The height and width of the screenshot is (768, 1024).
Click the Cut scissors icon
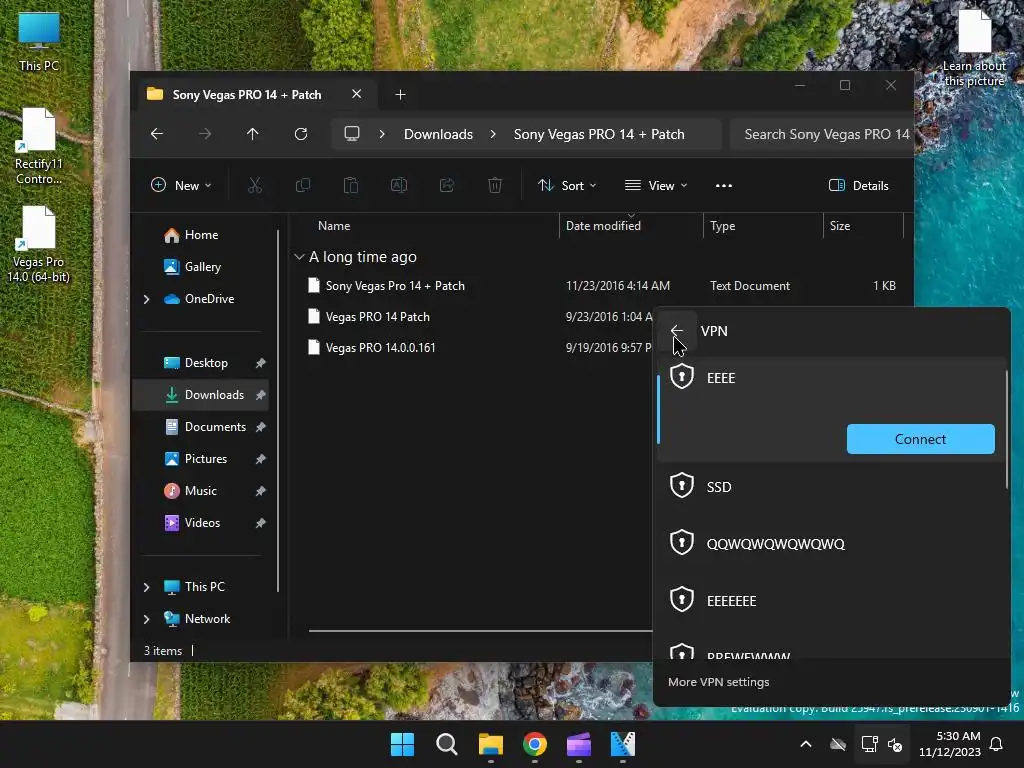pos(255,185)
